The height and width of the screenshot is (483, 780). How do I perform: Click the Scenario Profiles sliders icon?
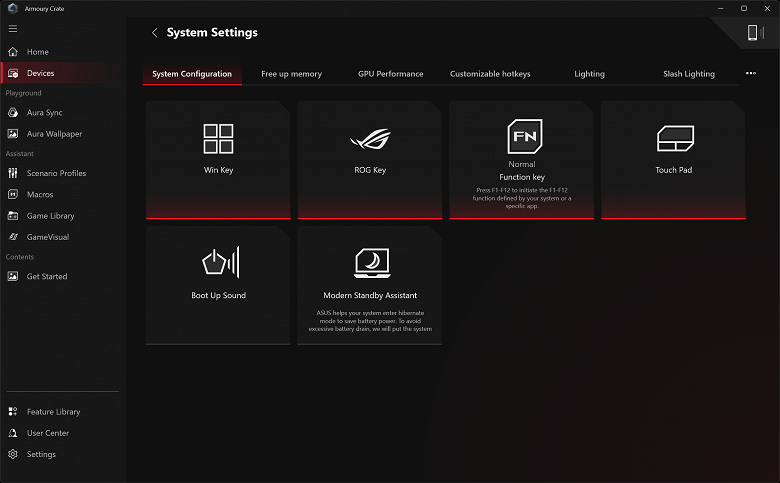(x=13, y=173)
